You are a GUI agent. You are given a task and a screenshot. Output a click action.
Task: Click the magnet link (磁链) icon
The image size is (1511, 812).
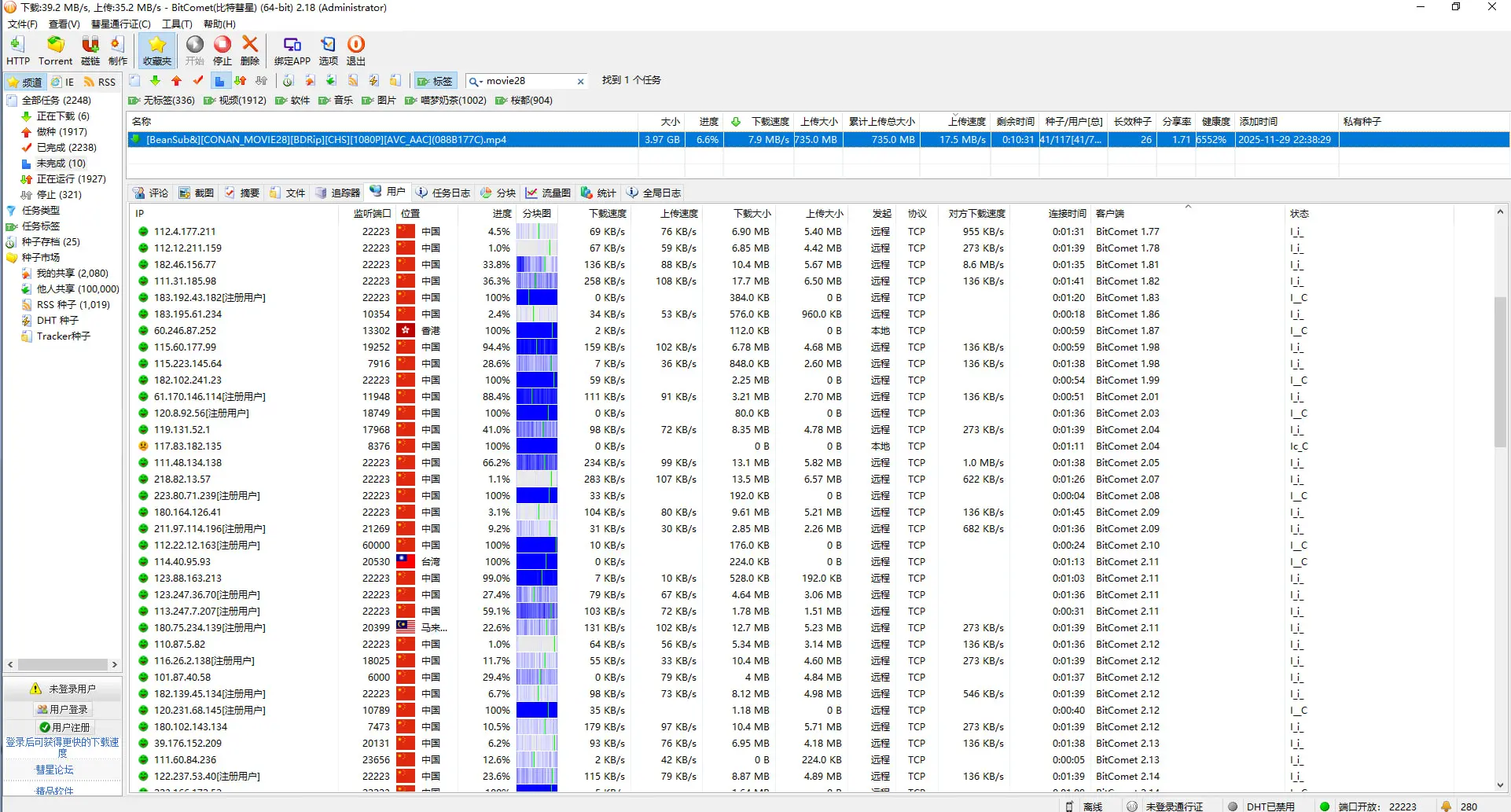90,50
